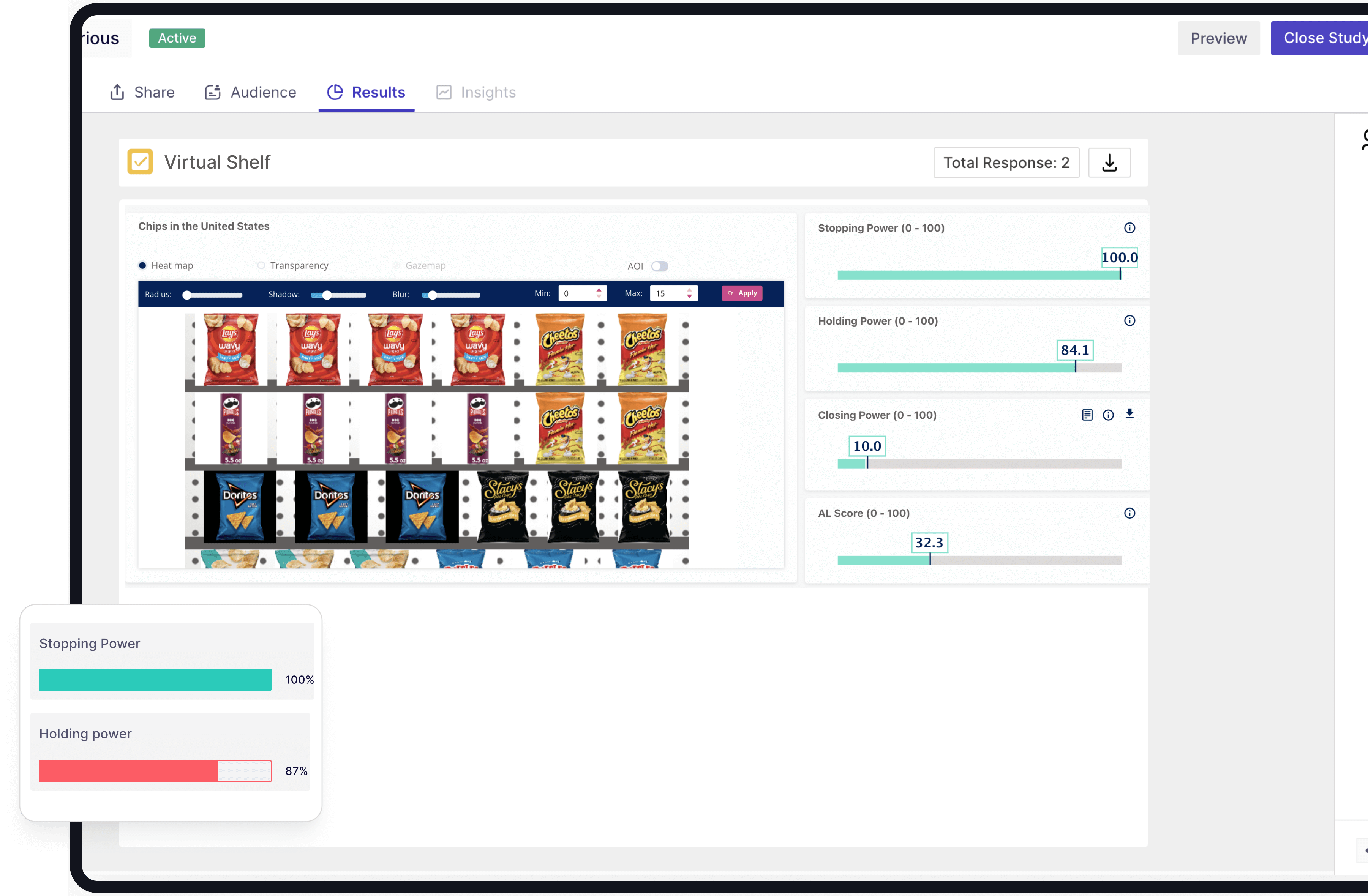Click the first Stacy's bag on shelf

click(x=503, y=507)
